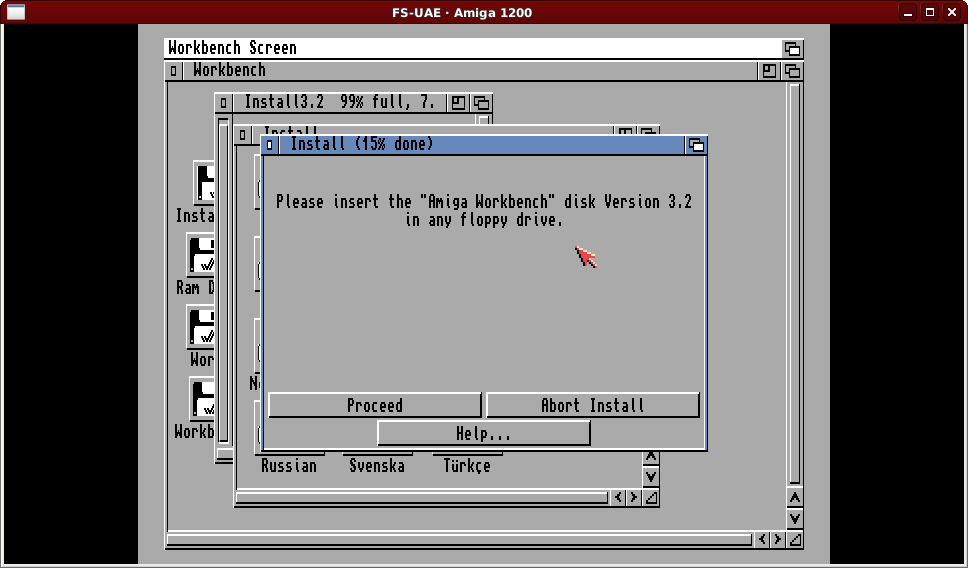Close the Install (15% done) dialog gadget
Viewport: 968px width, 568px height.
point(270,145)
